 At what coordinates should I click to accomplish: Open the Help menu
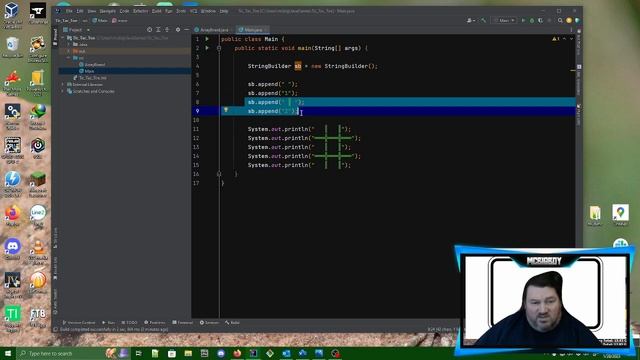[x=224, y=11]
